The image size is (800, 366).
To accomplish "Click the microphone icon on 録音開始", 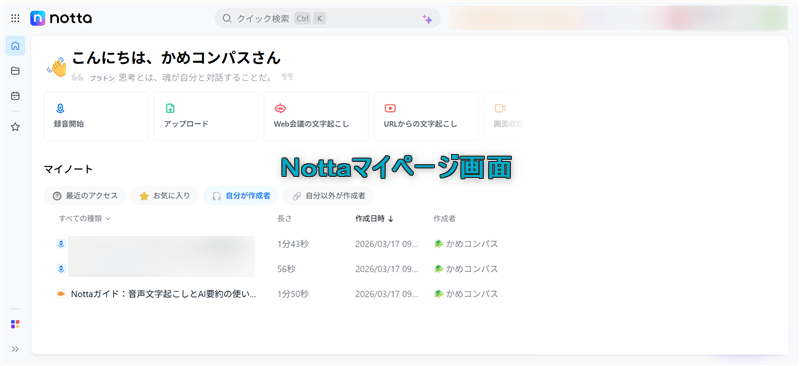I will click(x=60, y=108).
